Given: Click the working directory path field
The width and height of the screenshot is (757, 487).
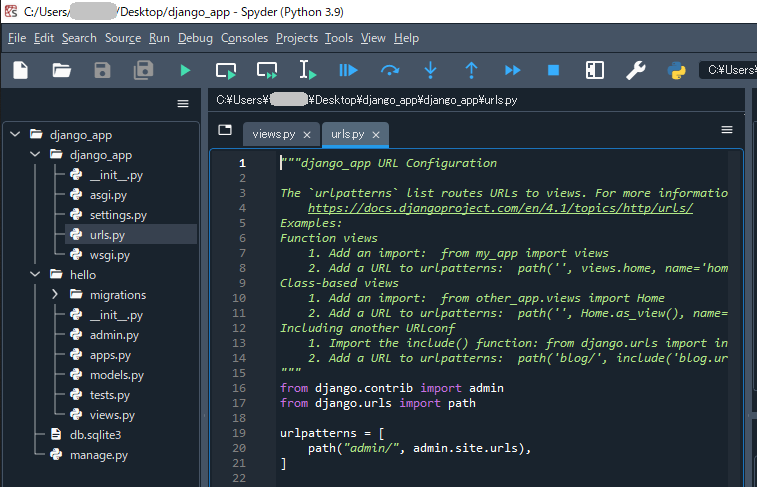Looking at the screenshot, I should (x=728, y=70).
